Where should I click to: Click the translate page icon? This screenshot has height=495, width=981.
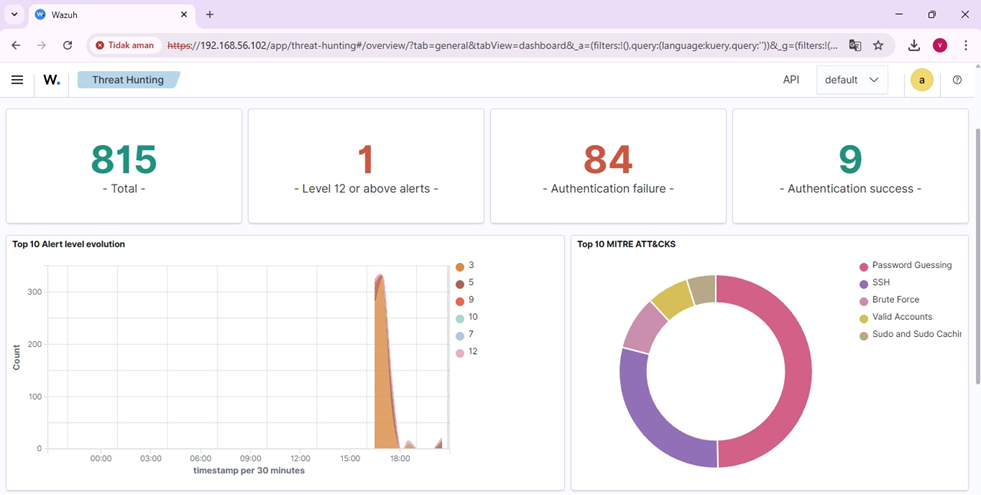point(855,45)
